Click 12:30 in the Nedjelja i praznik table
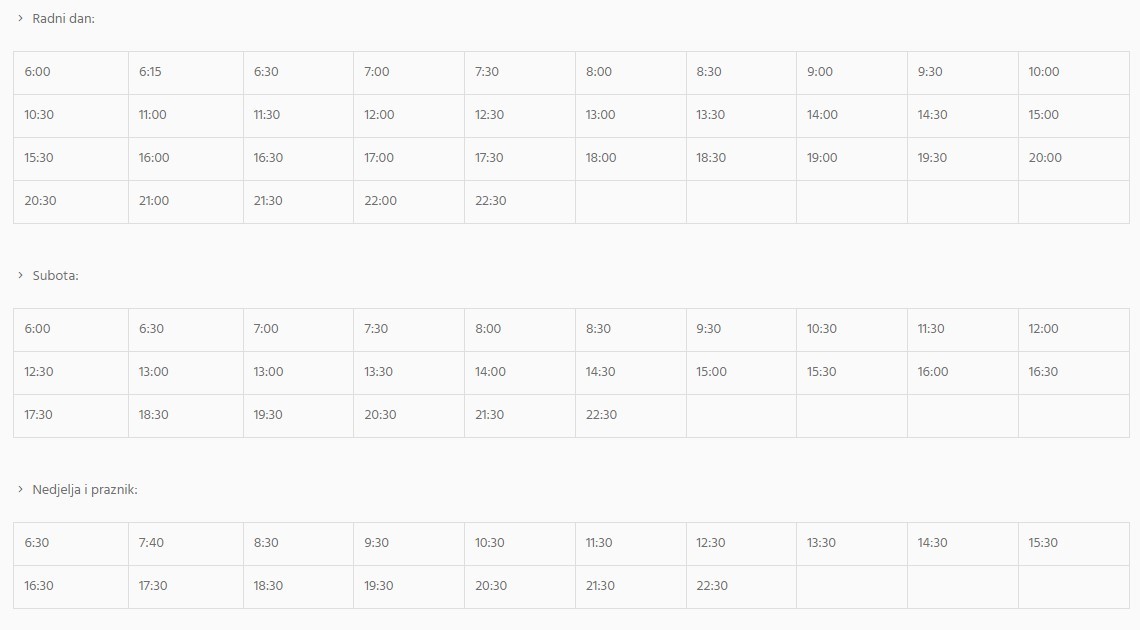The height and width of the screenshot is (630, 1140). [711, 543]
